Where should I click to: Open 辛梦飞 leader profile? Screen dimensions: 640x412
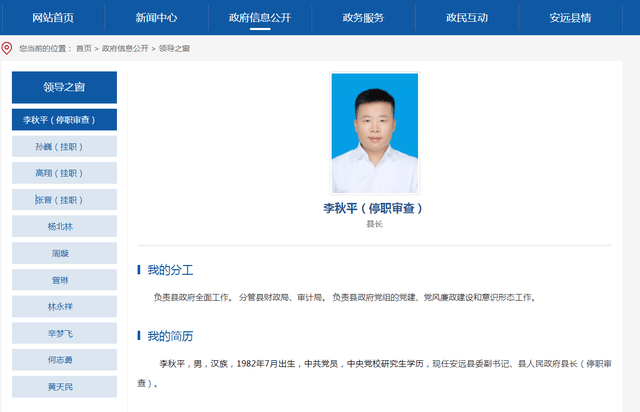(64, 333)
